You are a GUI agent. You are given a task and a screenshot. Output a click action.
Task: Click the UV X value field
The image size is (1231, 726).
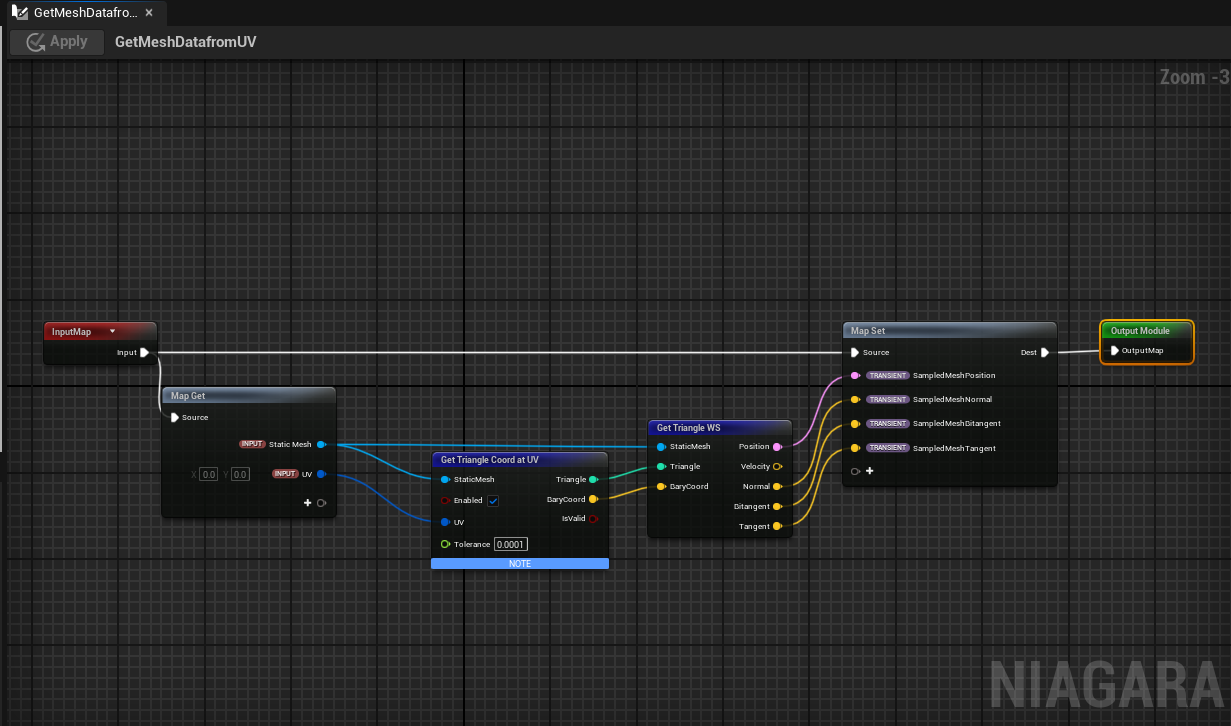(207, 474)
